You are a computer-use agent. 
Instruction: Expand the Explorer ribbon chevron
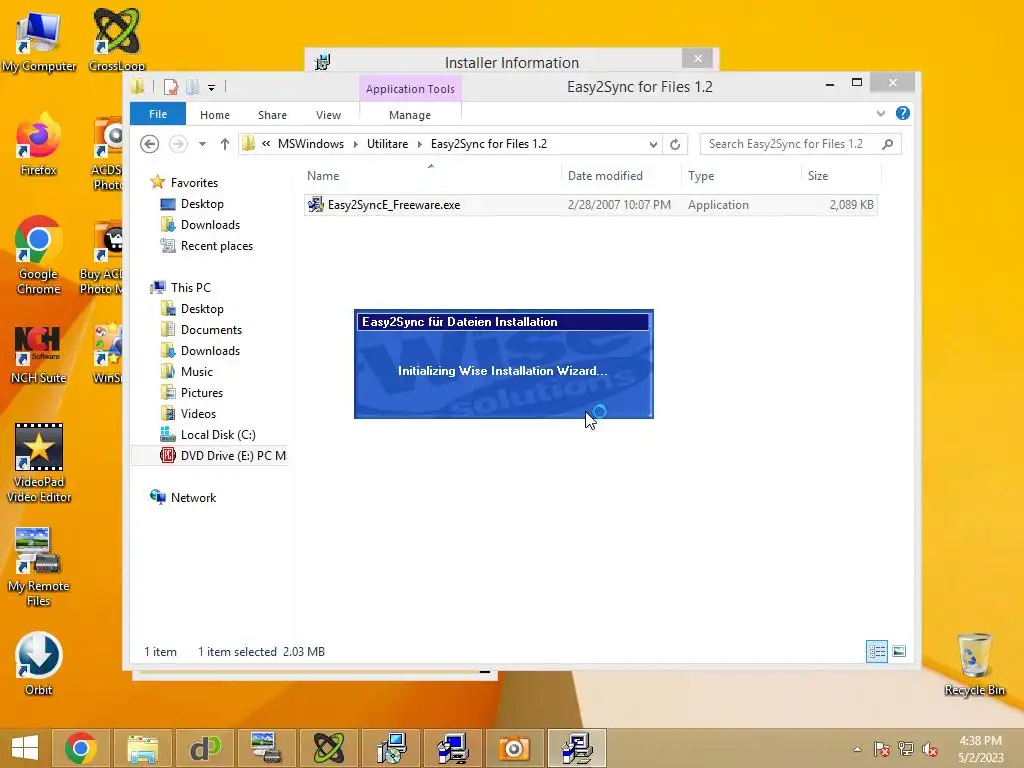[880, 114]
